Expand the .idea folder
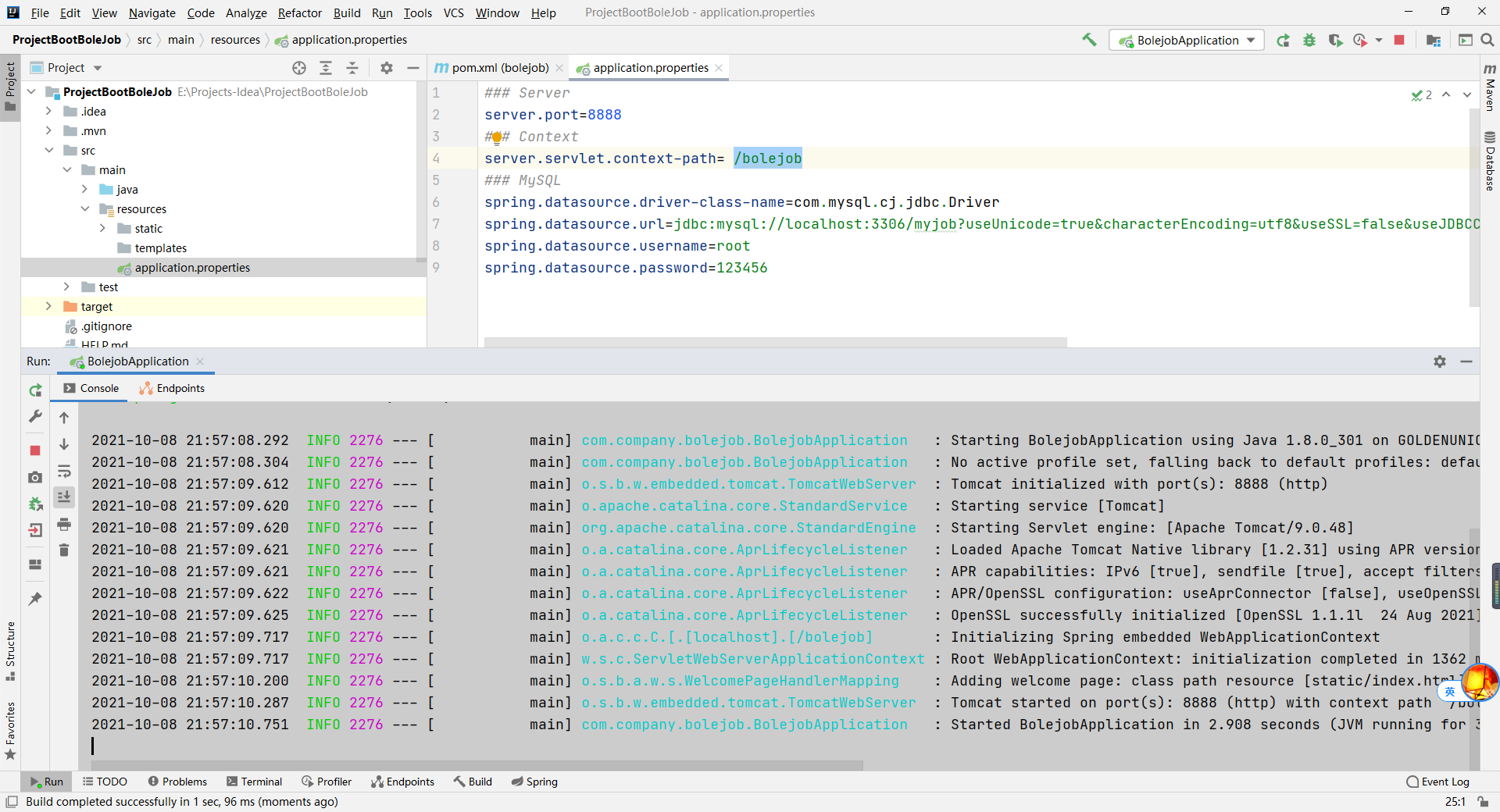 point(49,112)
